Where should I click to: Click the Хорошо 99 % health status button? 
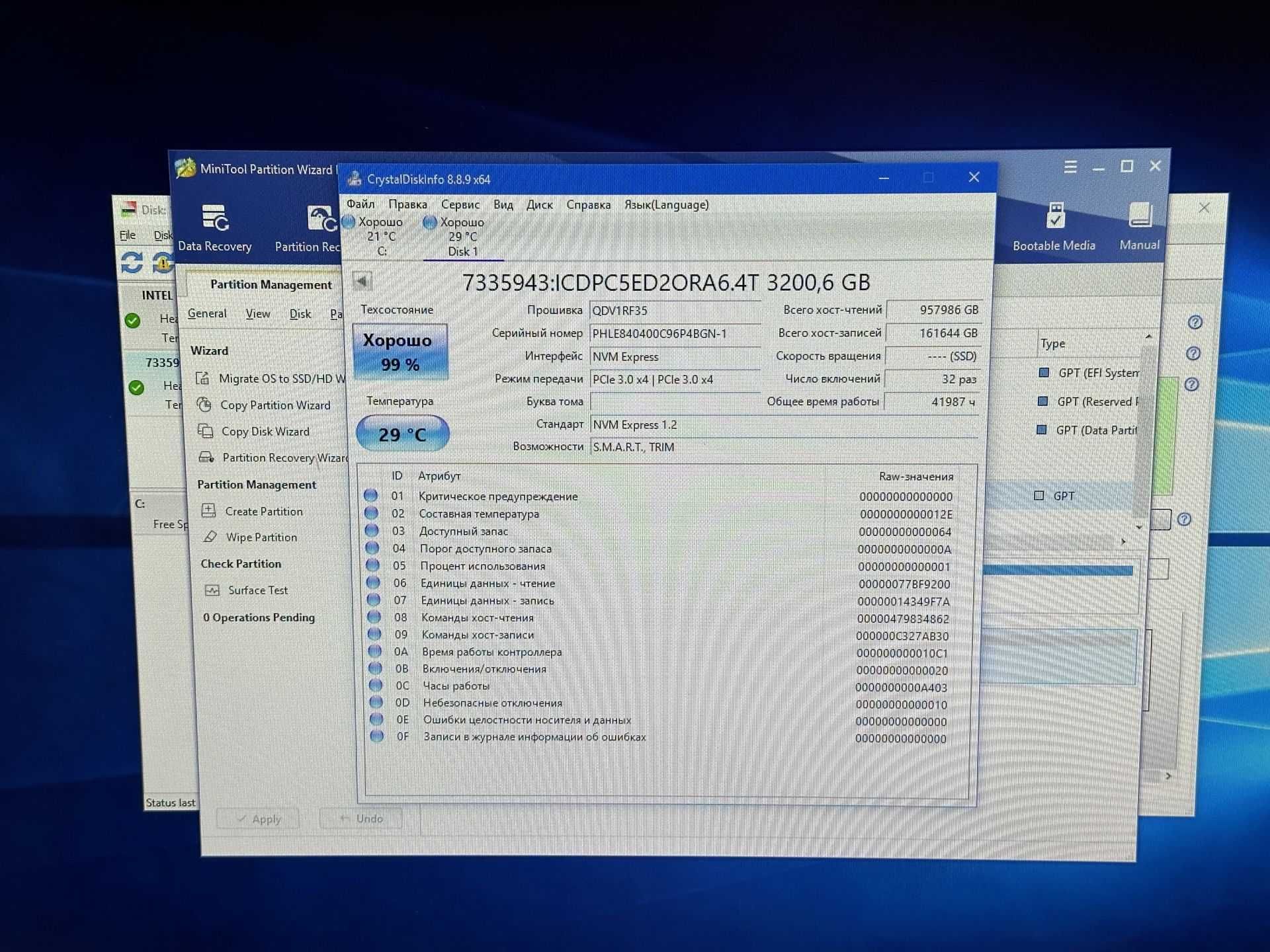pyautogui.click(x=401, y=352)
